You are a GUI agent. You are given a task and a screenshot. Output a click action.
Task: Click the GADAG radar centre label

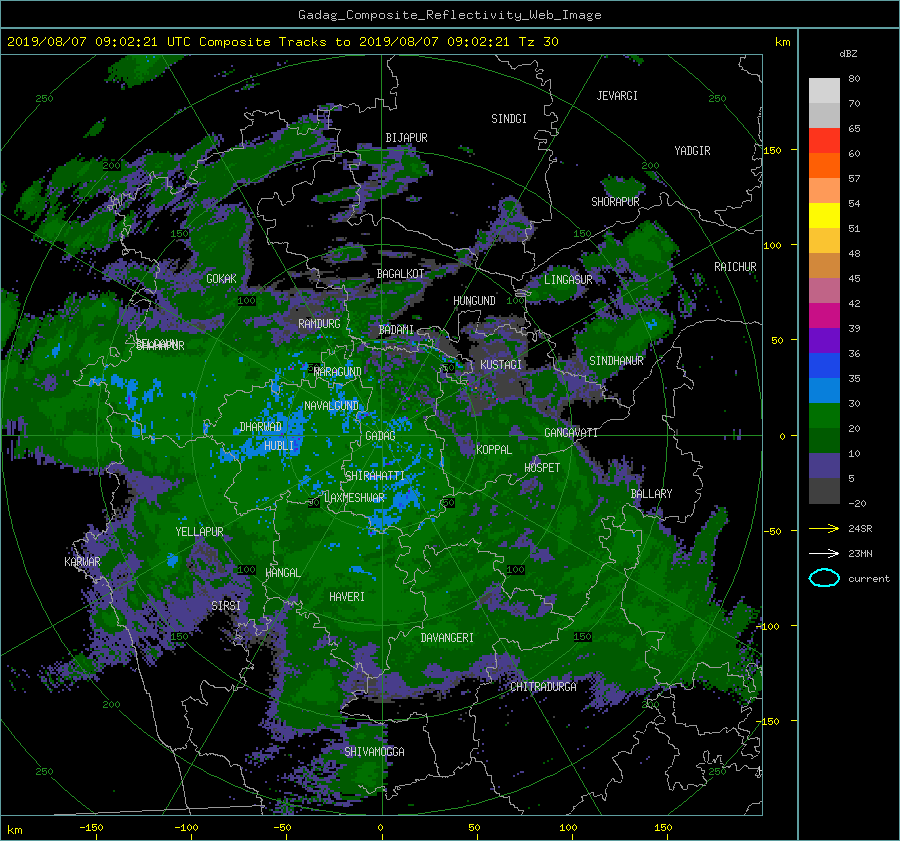coord(380,436)
